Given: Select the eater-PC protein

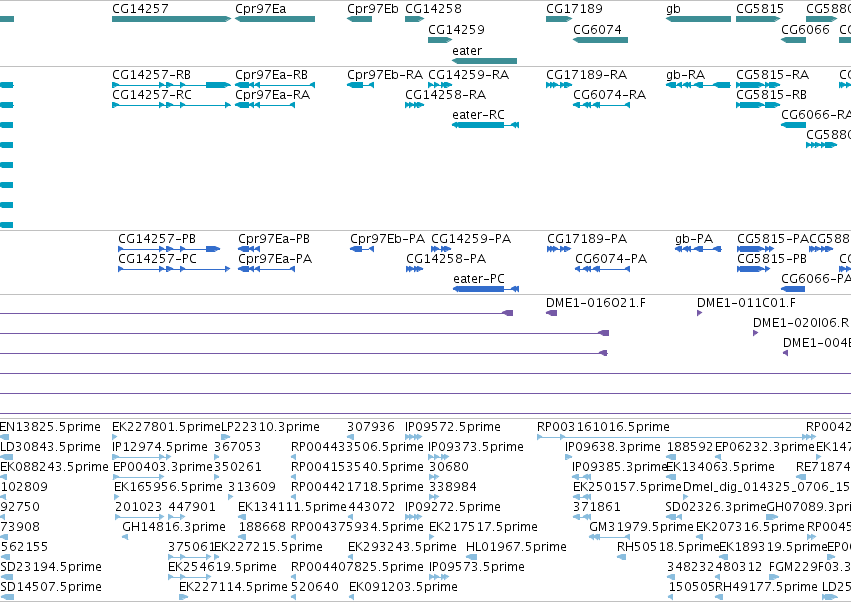Looking at the screenshot, I should 486,289.
